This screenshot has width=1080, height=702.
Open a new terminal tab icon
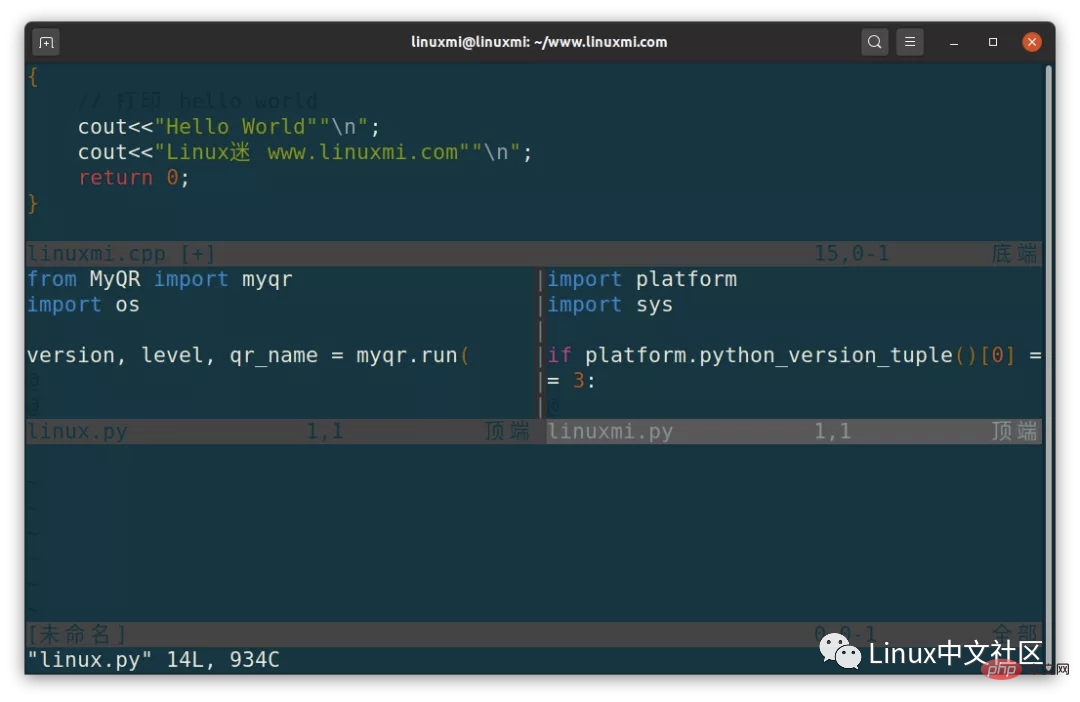(46, 43)
